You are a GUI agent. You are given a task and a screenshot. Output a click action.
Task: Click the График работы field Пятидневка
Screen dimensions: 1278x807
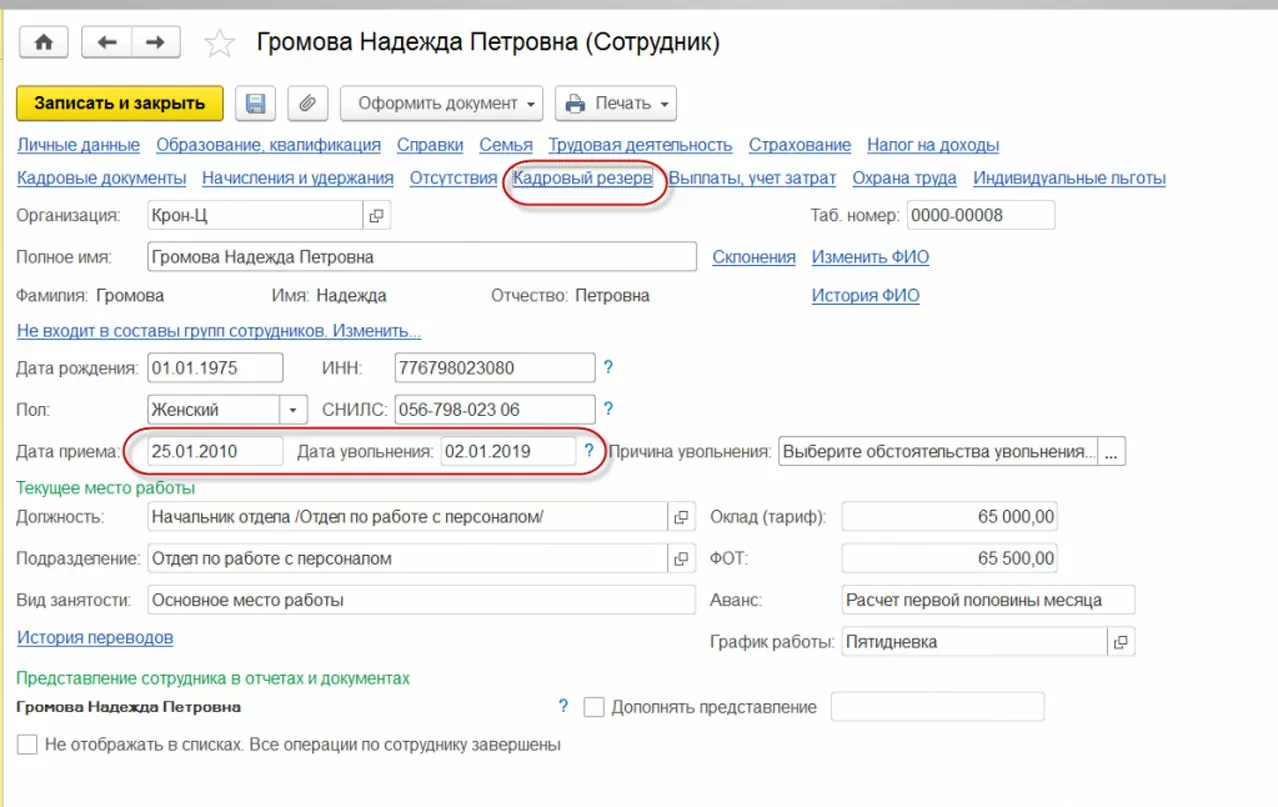[974, 642]
